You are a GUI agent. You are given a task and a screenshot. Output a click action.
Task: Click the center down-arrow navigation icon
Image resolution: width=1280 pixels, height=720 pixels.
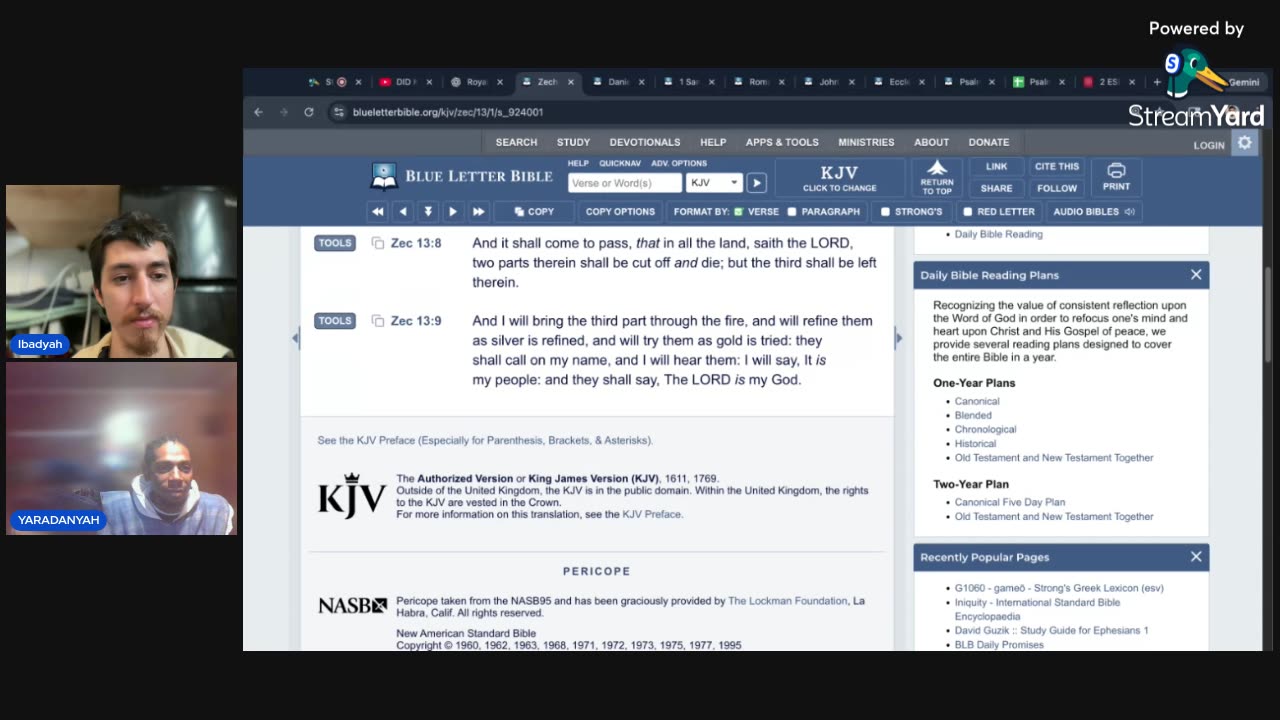(x=428, y=212)
